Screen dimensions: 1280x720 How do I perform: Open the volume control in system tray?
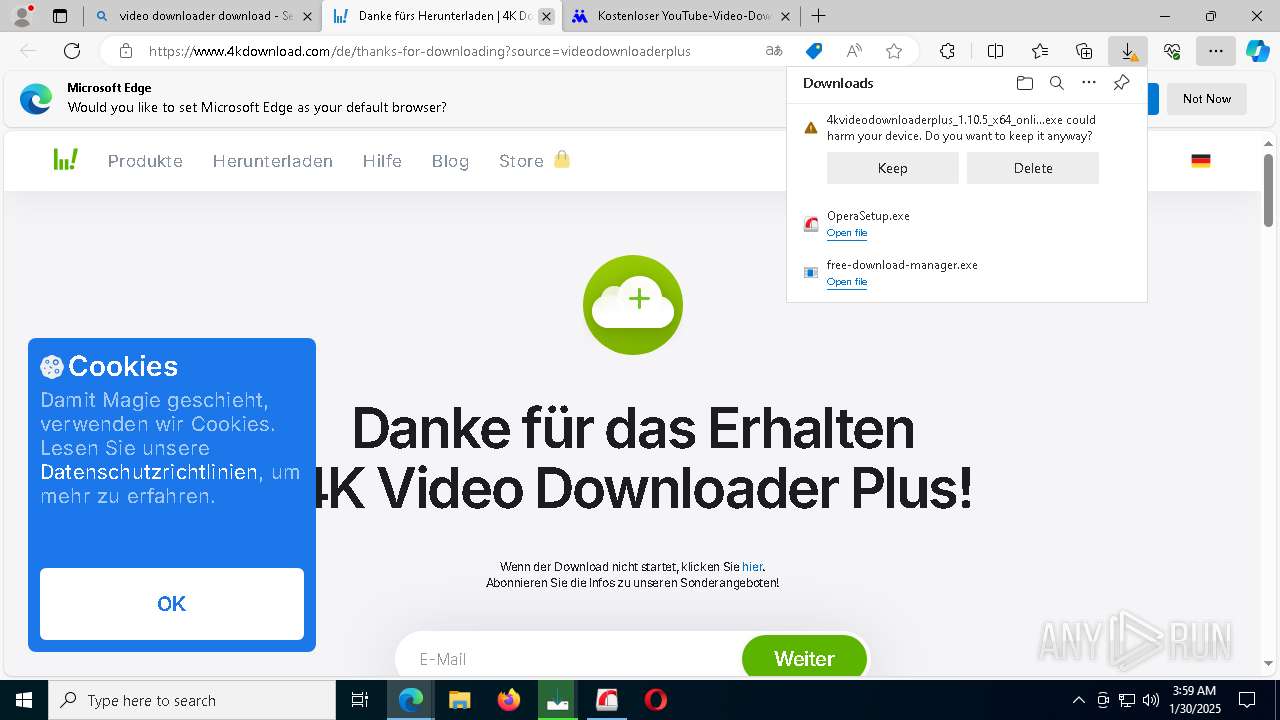coord(1151,700)
